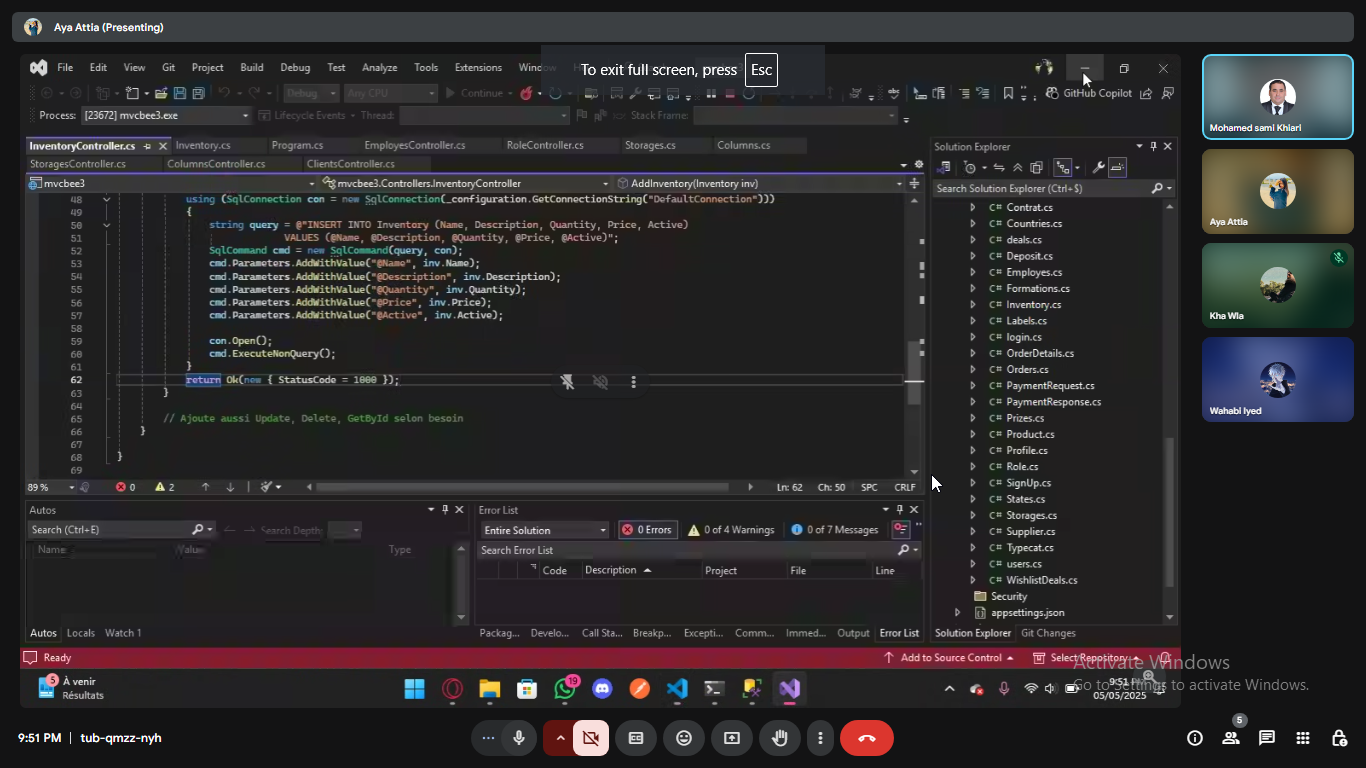This screenshot has height=768, width=1366.
Task: Click the Show All Files icon
Action: pos(1036,168)
